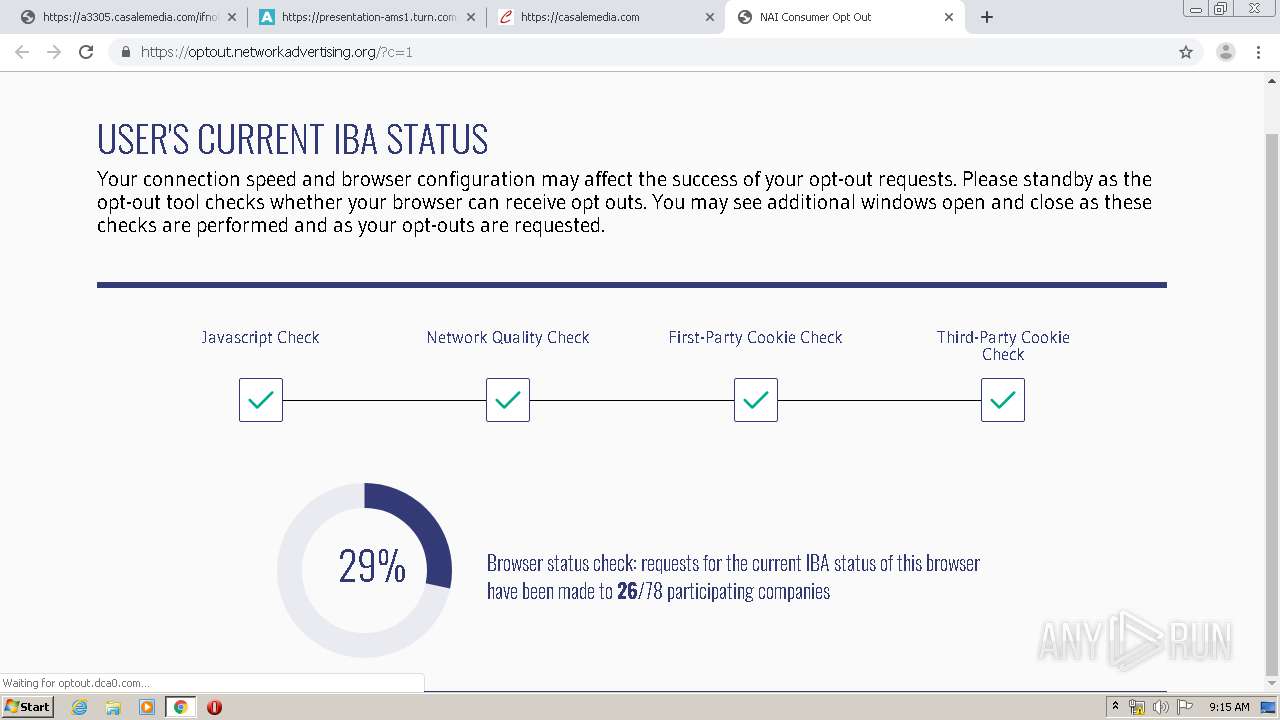Click the First-Party Cookie Check label
Viewport: 1280px width, 720px height.
coord(755,338)
